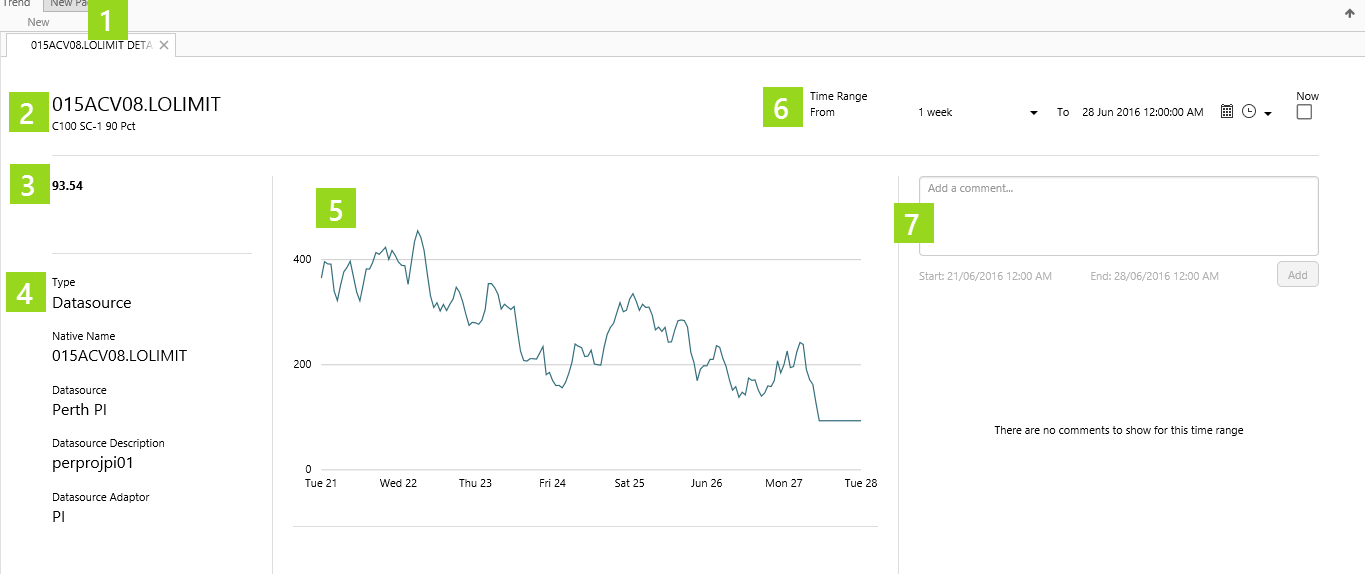Focus the Add a comment text box

coord(1118,216)
